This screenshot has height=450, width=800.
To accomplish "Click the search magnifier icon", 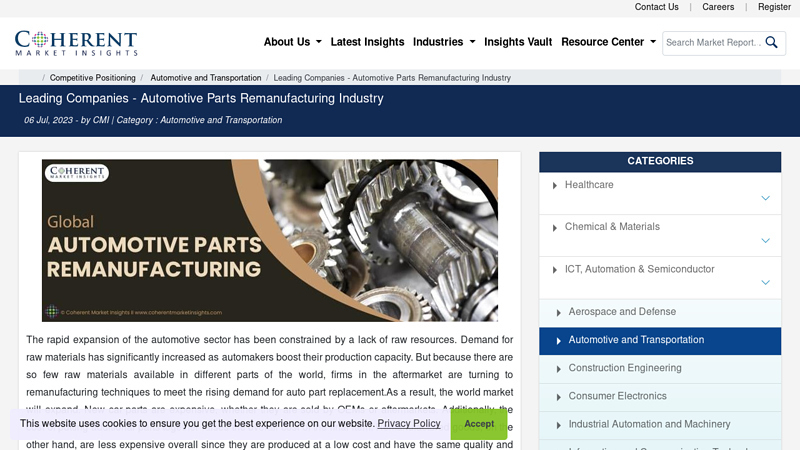I will click(x=771, y=42).
